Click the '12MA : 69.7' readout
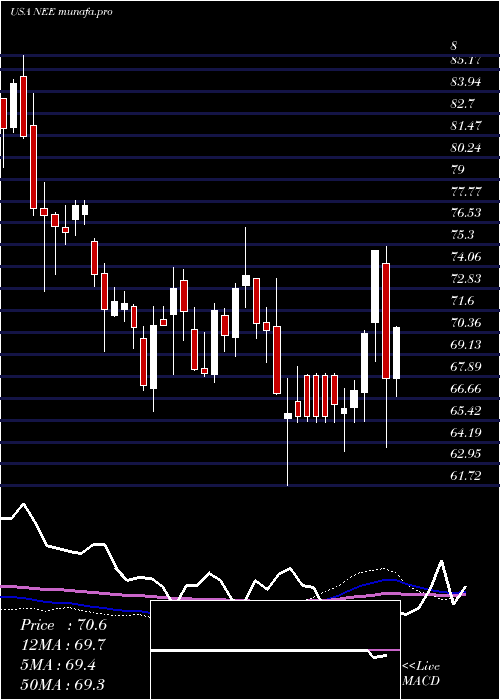 63,645
